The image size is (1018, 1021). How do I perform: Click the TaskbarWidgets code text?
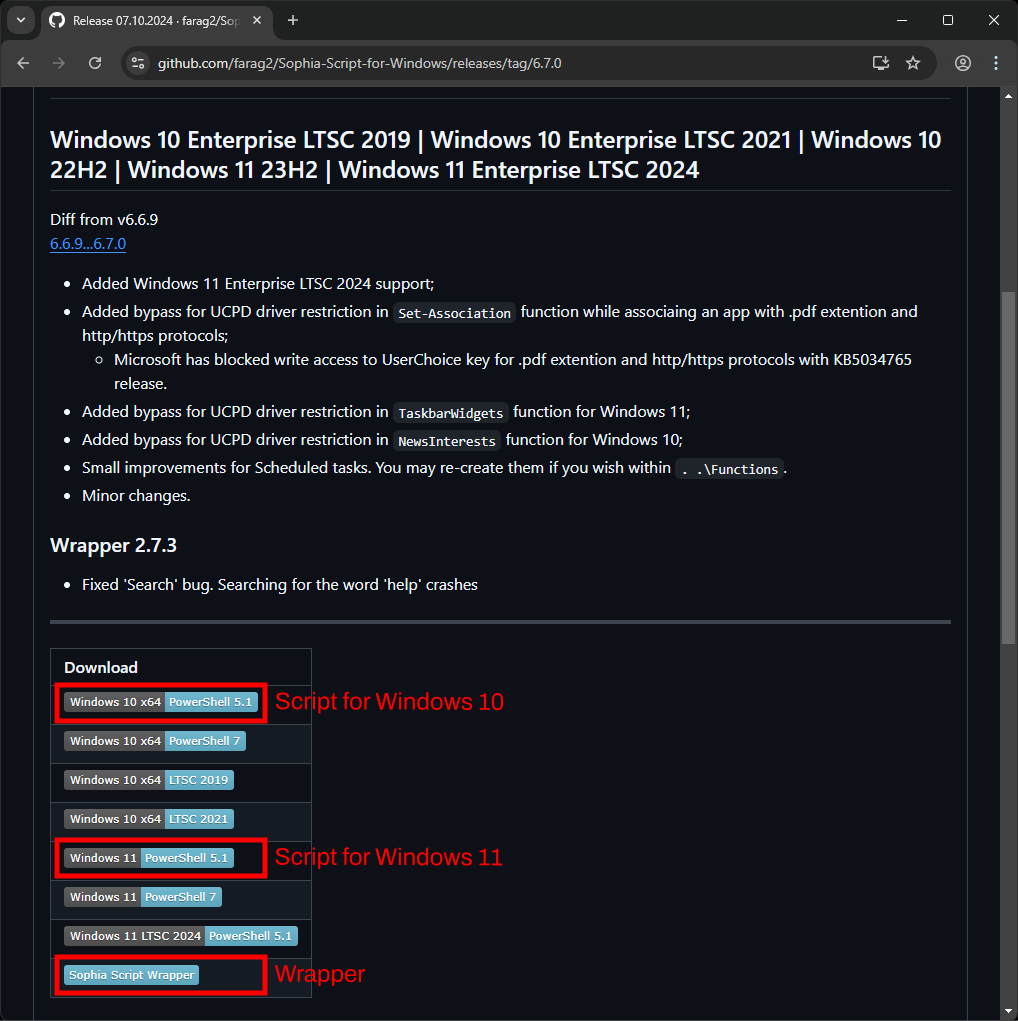(451, 413)
